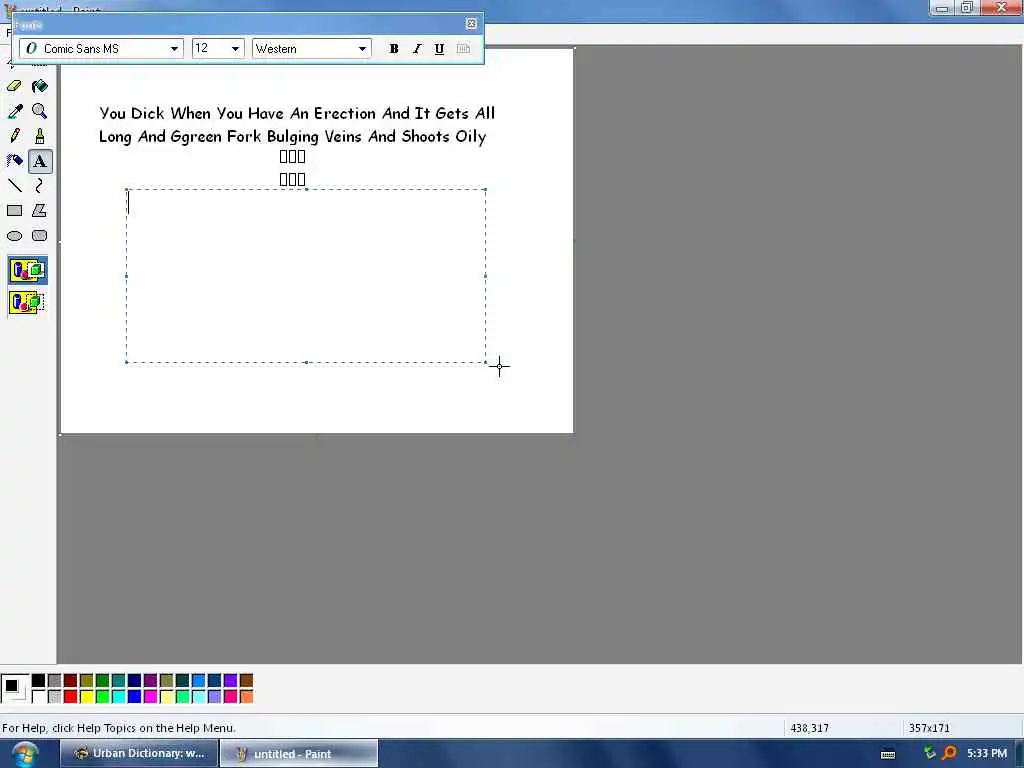The image size is (1024, 768).
Task: Close the Fonts toolbar
Action: pyautogui.click(x=472, y=24)
